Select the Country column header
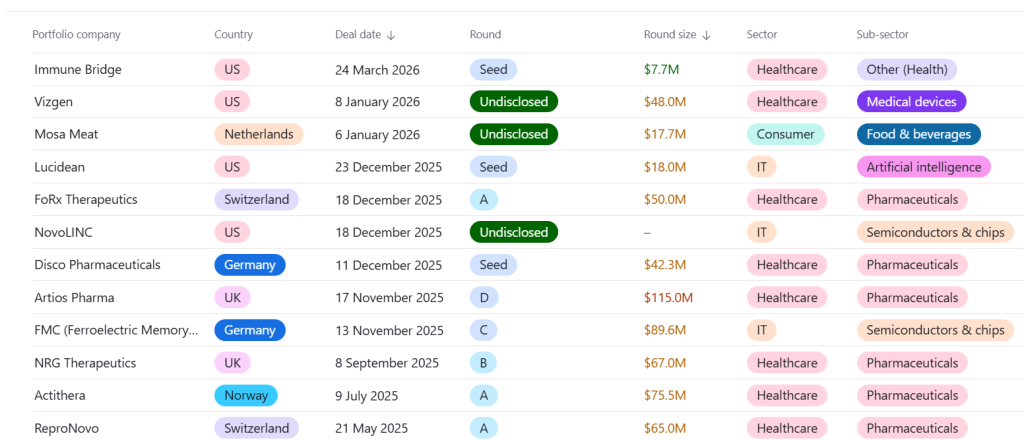 pos(233,35)
